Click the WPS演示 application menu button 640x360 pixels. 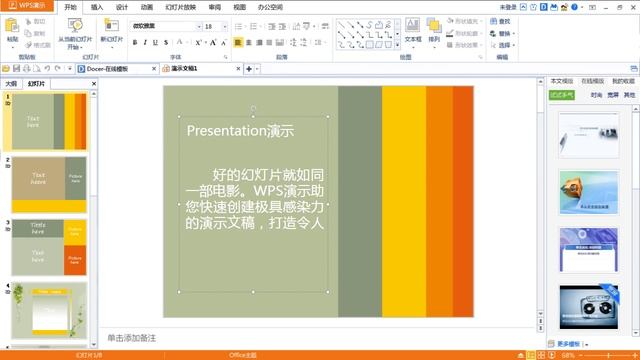click(27, 5)
